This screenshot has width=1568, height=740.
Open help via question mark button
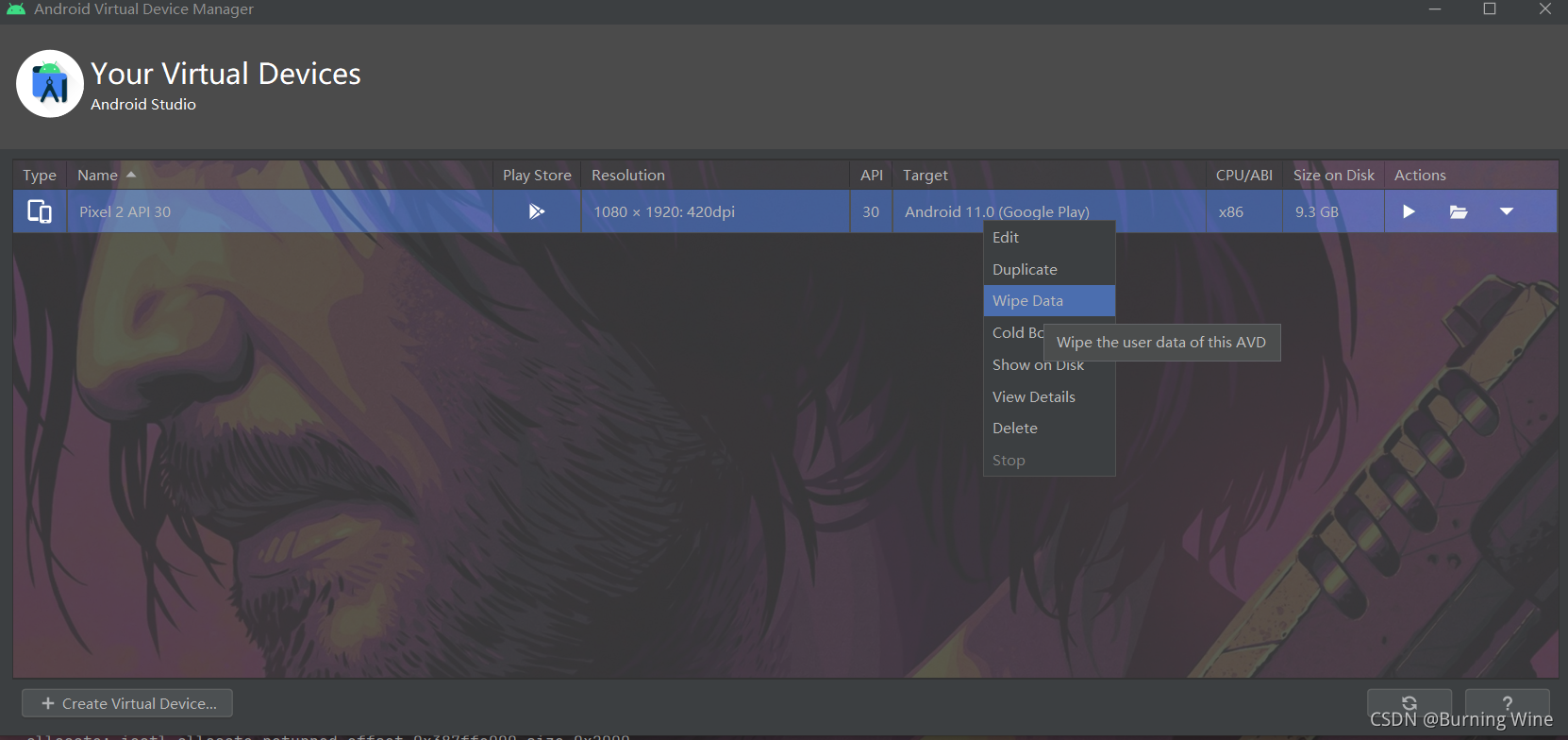pyautogui.click(x=1508, y=702)
